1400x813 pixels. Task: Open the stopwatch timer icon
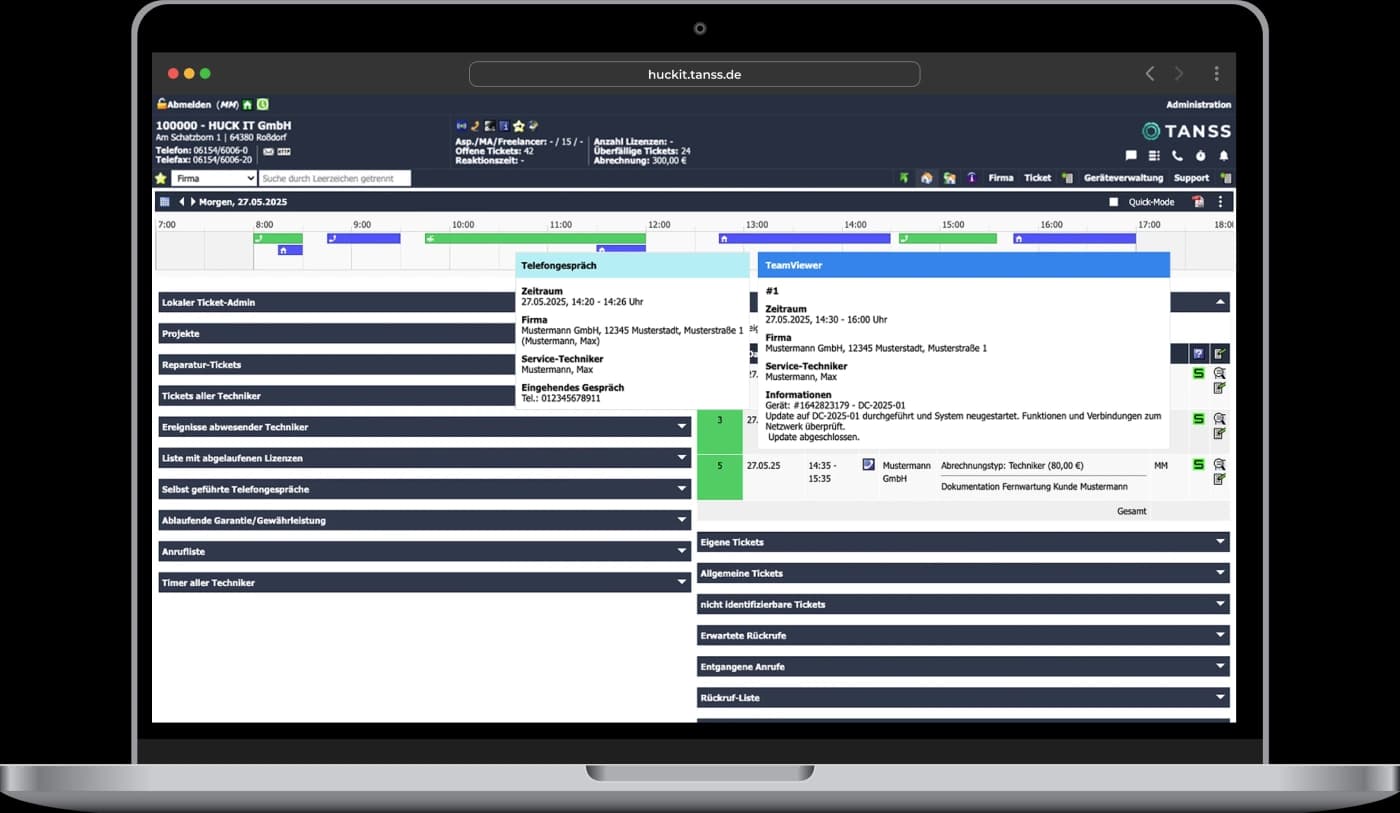point(1200,156)
